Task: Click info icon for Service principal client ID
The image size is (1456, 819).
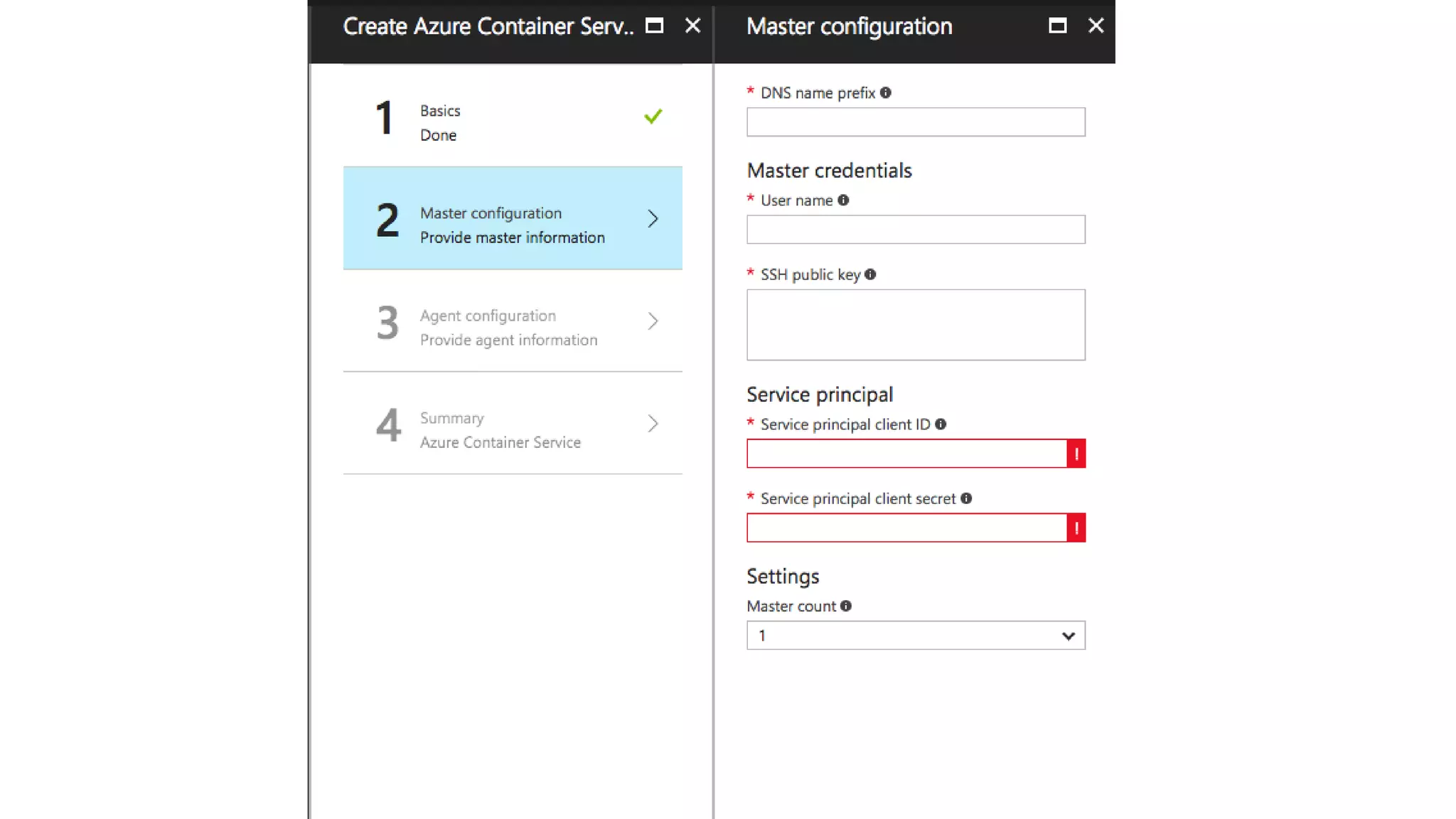Action: (x=941, y=424)
